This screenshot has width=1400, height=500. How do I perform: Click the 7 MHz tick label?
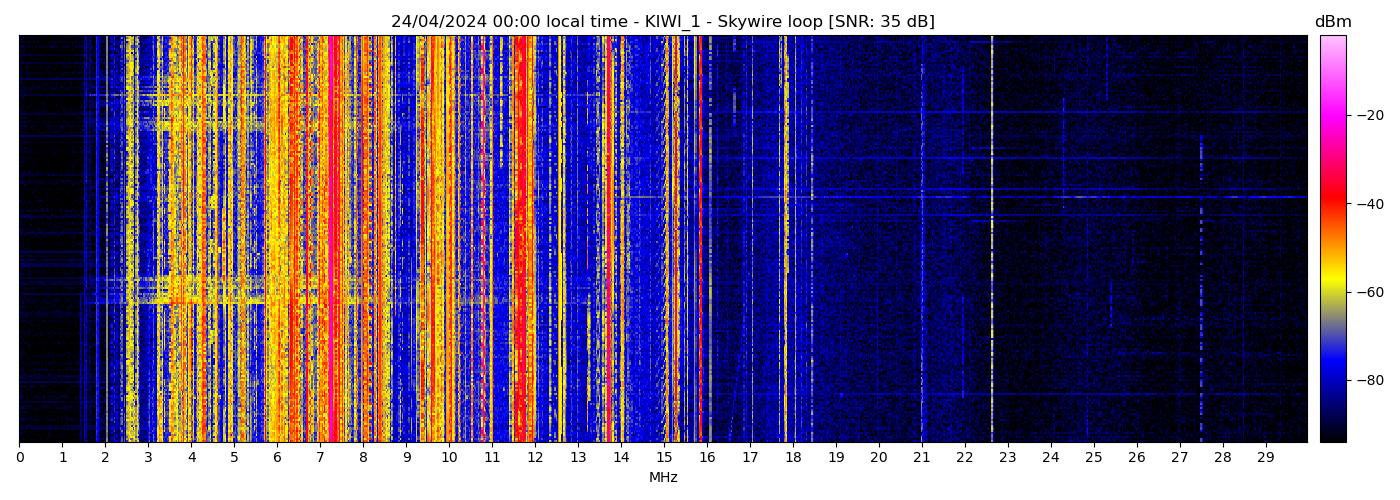(x=320, y=457)
